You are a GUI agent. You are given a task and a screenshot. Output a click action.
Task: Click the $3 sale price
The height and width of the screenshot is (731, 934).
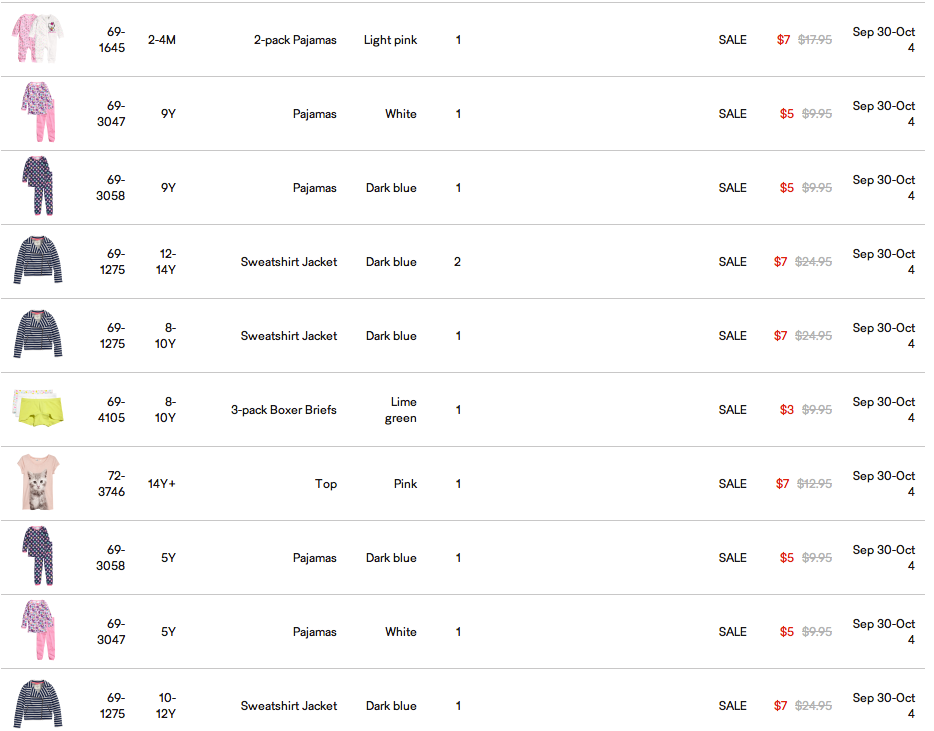[787, 410]
